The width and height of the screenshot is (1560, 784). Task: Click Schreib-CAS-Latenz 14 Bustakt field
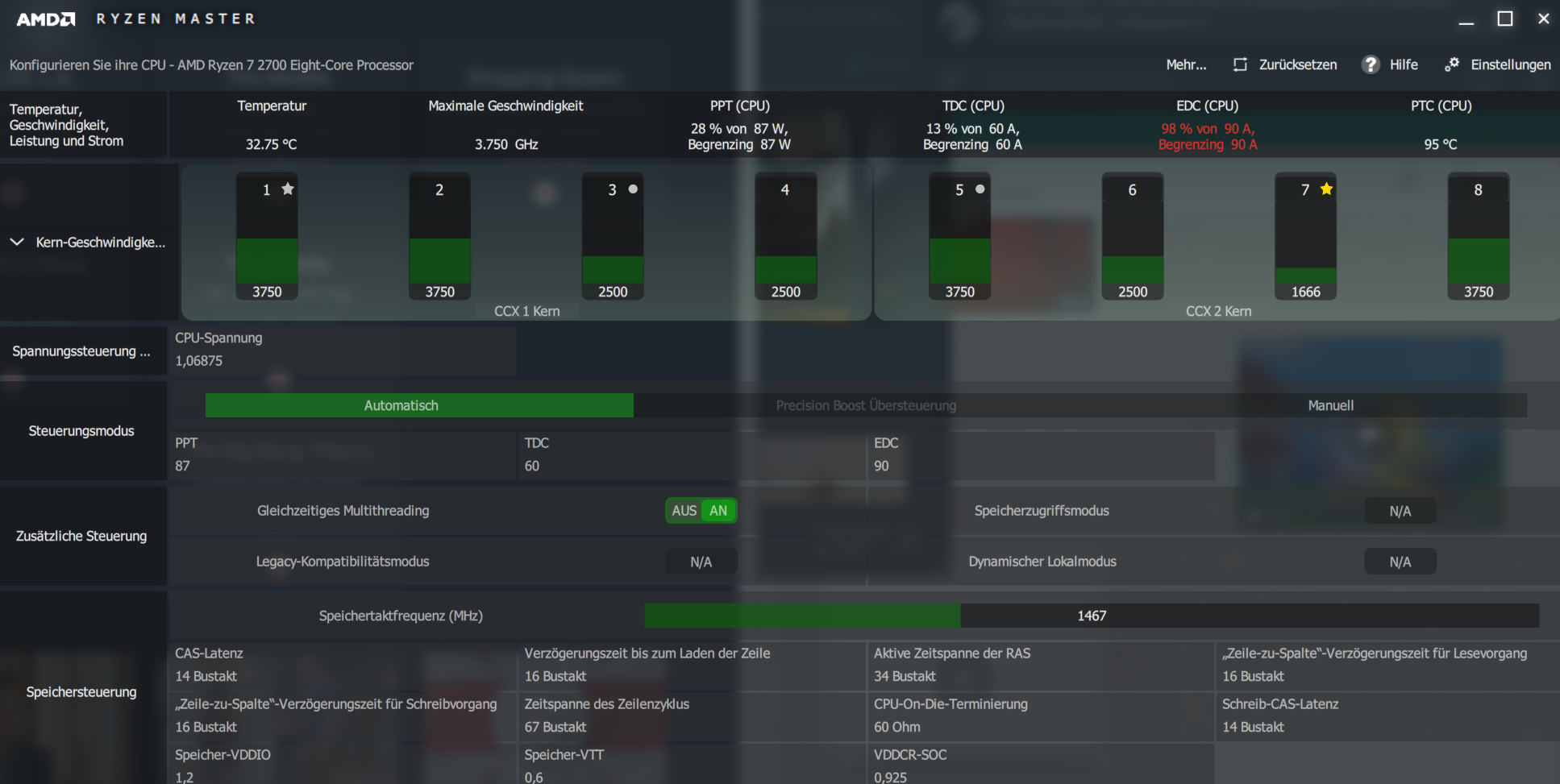click(x=1389, y=716)
